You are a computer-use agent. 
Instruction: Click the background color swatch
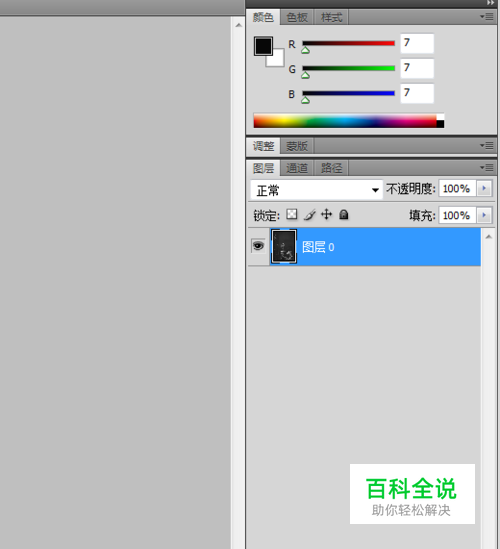(x=278, y=60)
